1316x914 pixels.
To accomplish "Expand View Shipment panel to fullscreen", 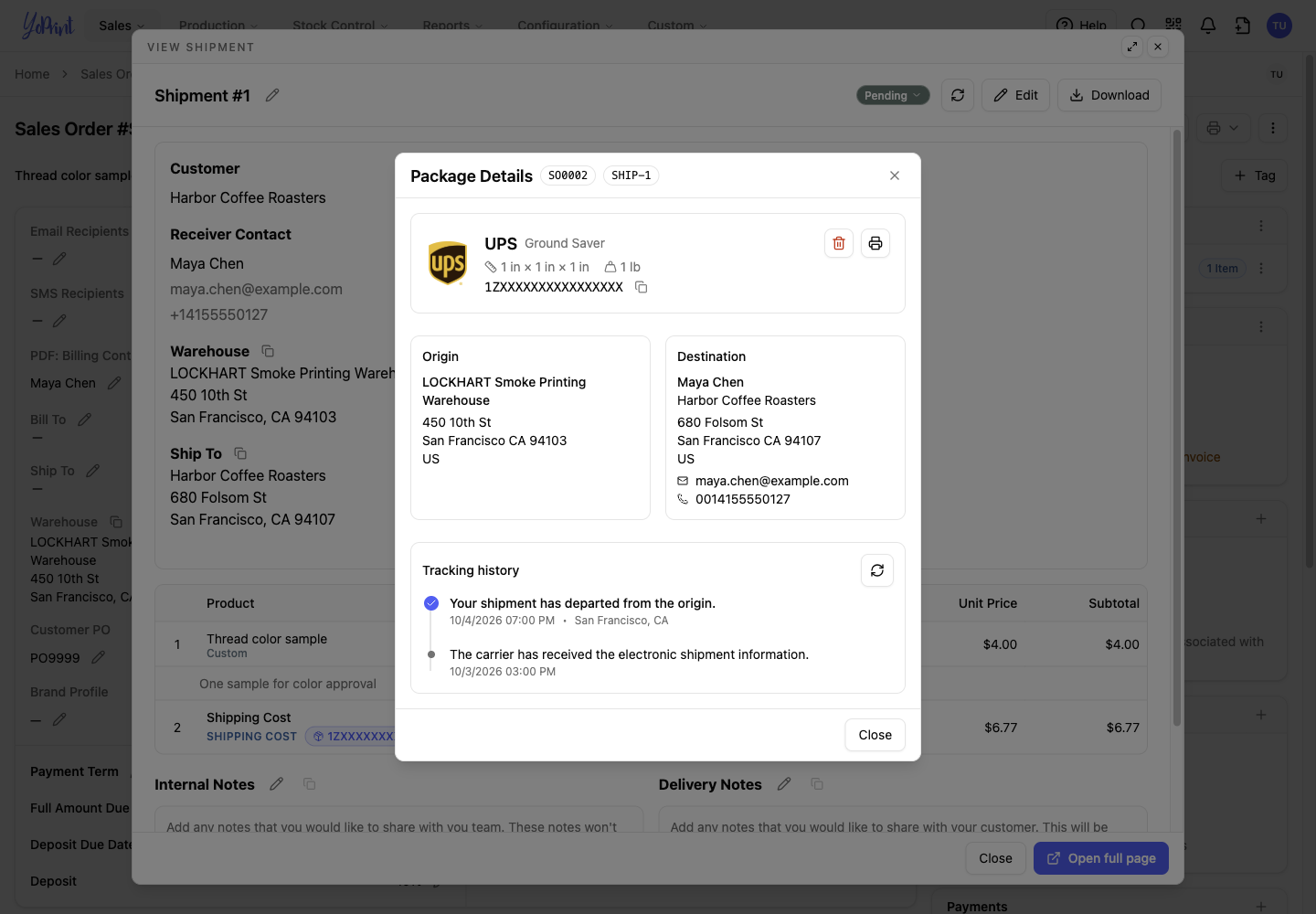I will click(x=1132, y=47).
